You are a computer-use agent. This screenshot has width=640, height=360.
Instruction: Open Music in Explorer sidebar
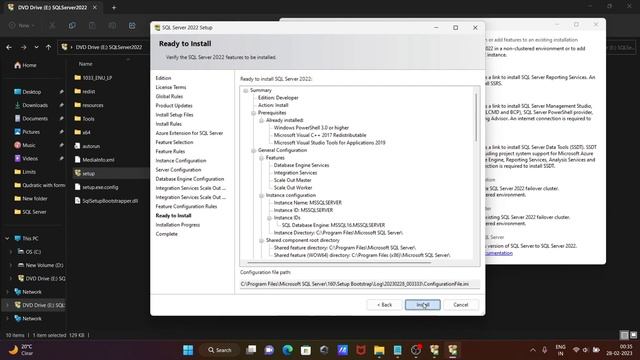25,145
